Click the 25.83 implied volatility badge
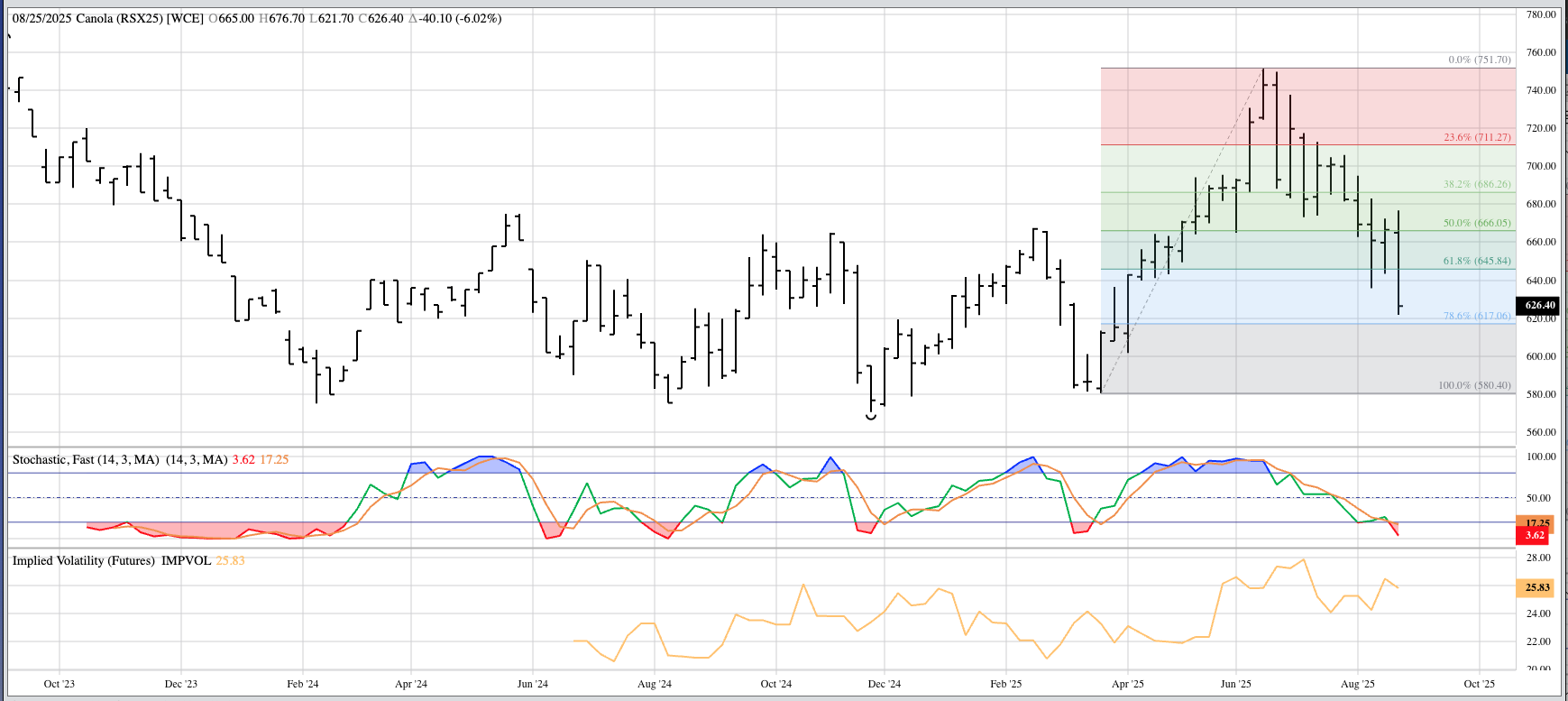Screen dimensions: 1568x701 (1536, 587)
